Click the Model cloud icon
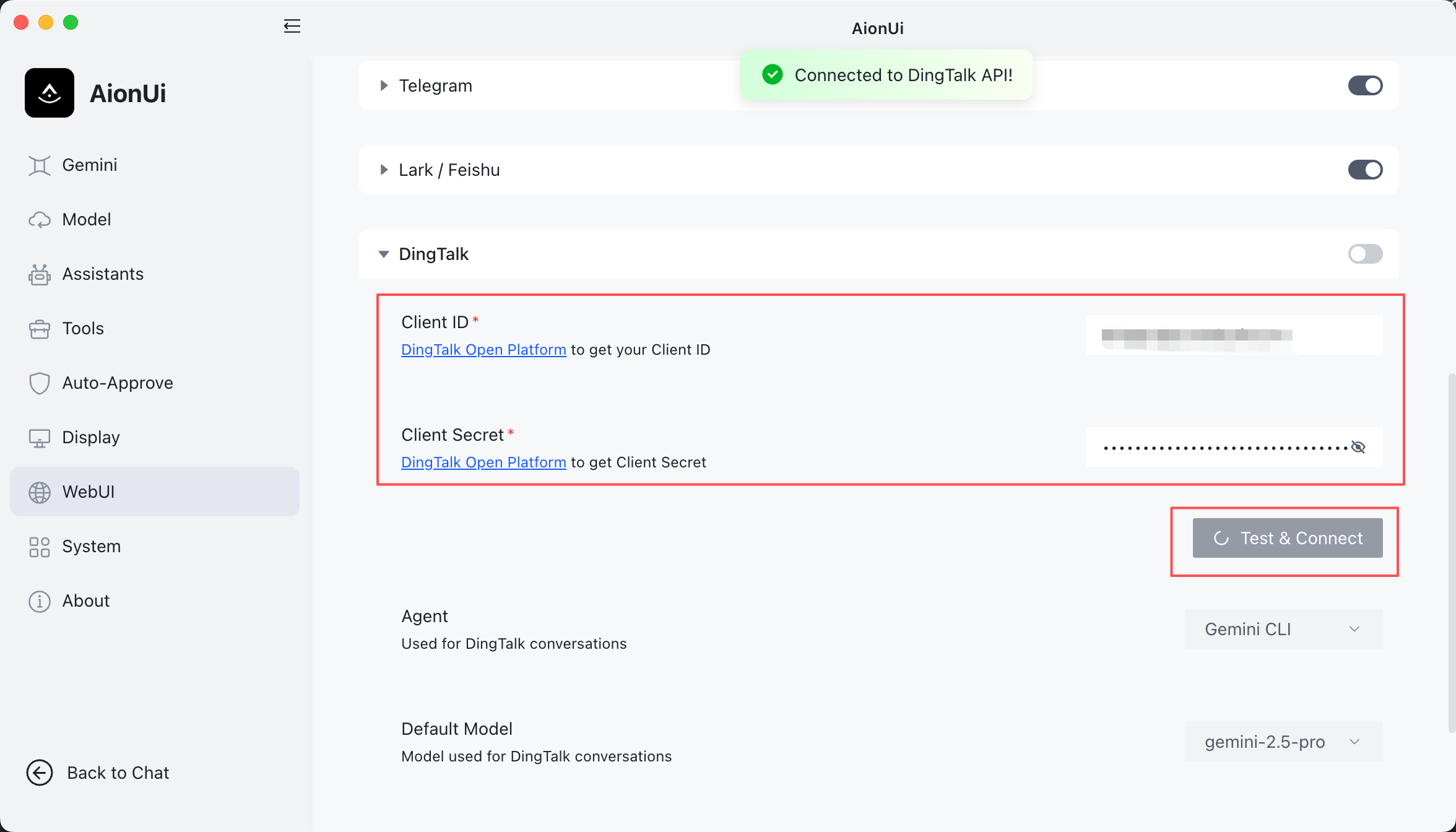 coord(40,220)
